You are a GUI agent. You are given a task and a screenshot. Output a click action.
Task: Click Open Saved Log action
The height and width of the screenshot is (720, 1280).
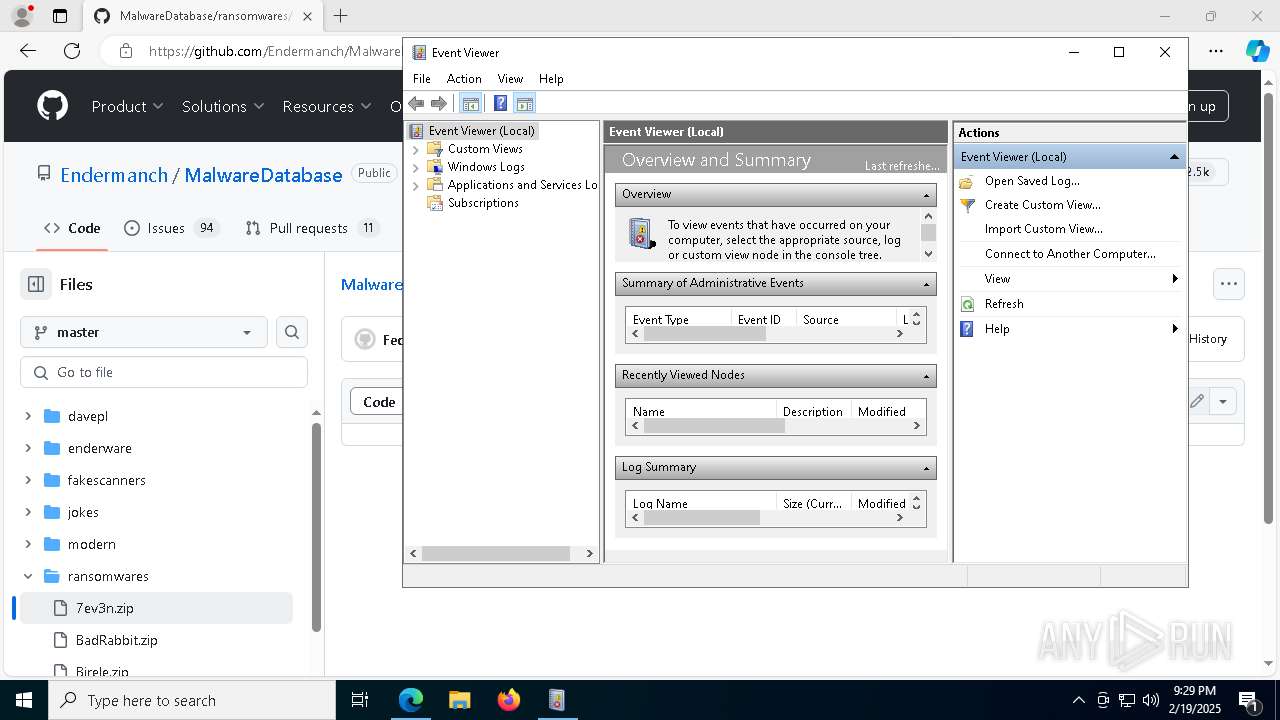1032,181
